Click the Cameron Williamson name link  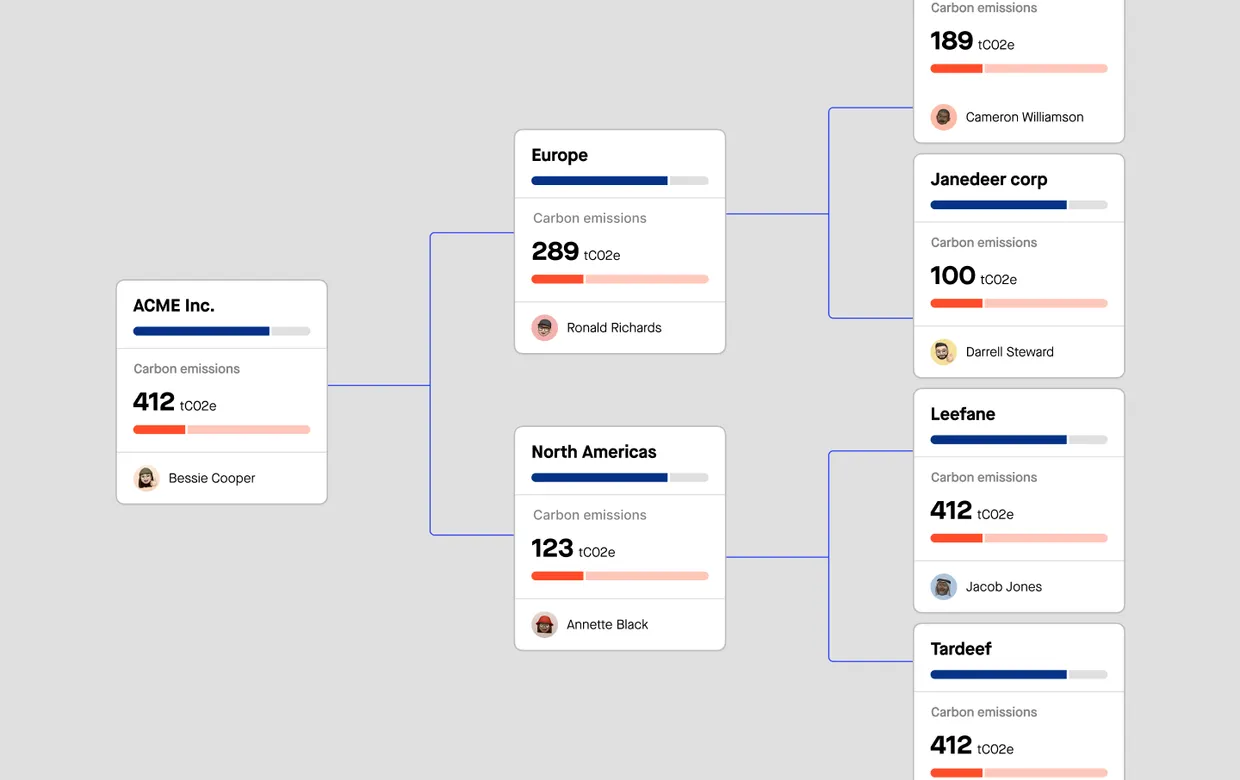(1024, 117)
